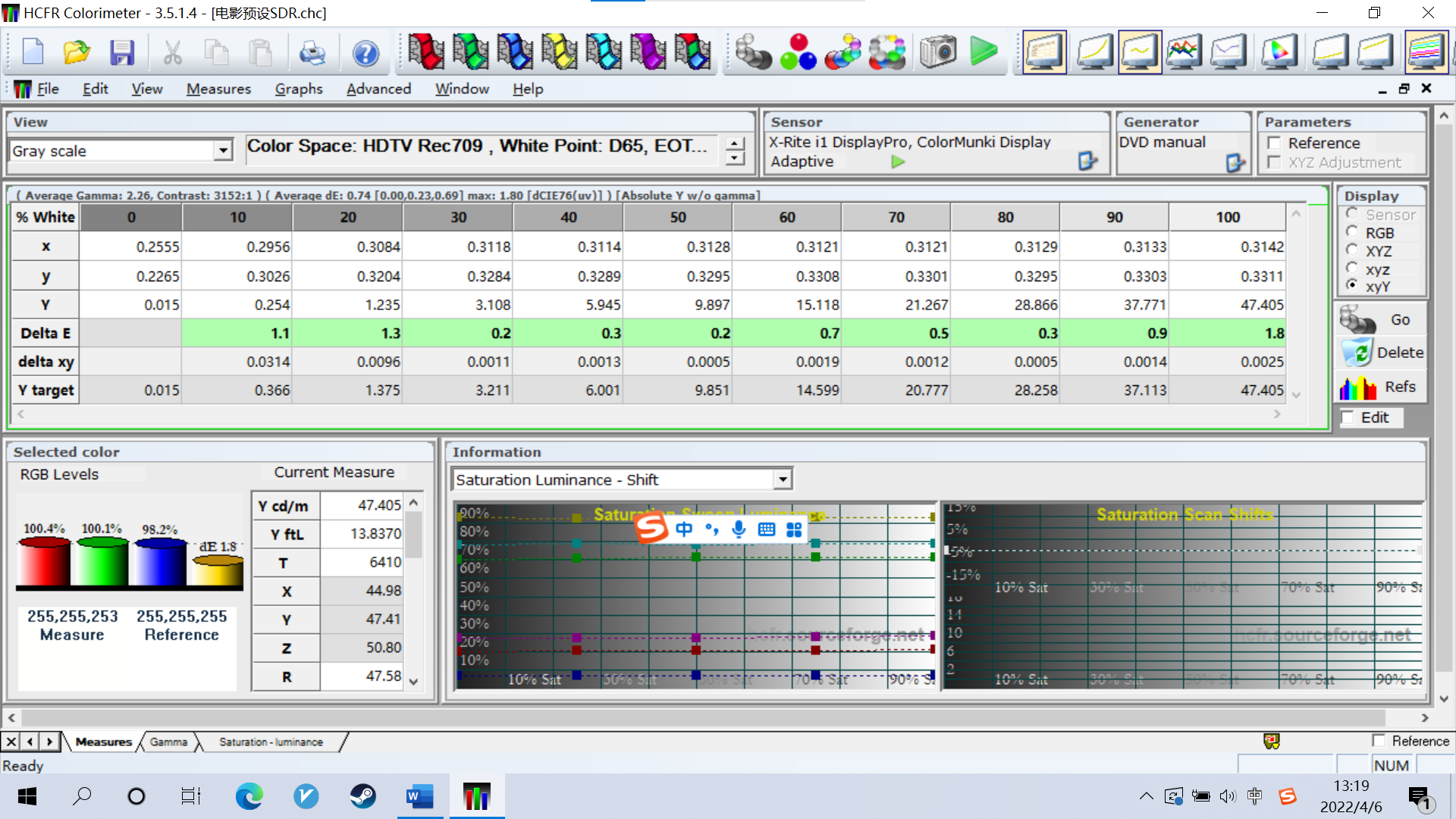The height and width of the screenshot is (819, 1456).
Task: Expand the Gray scale view dropdown
Action: pos(222,151)
